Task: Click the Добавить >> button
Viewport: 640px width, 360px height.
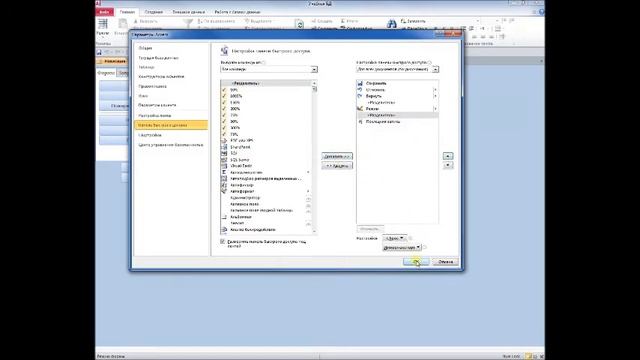Action: [x=337, y=156]
